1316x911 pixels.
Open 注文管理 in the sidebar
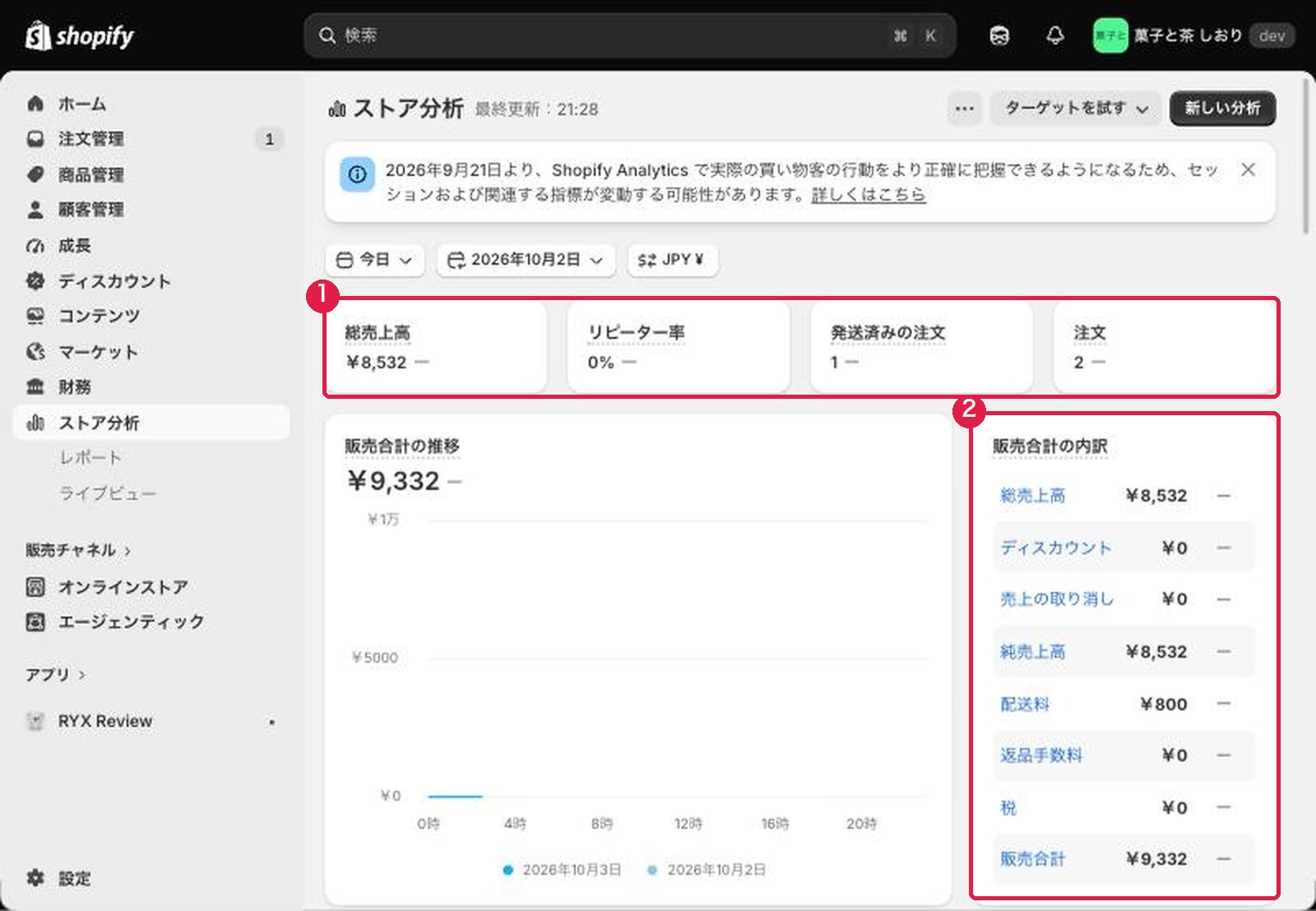[x=152, y=139]
